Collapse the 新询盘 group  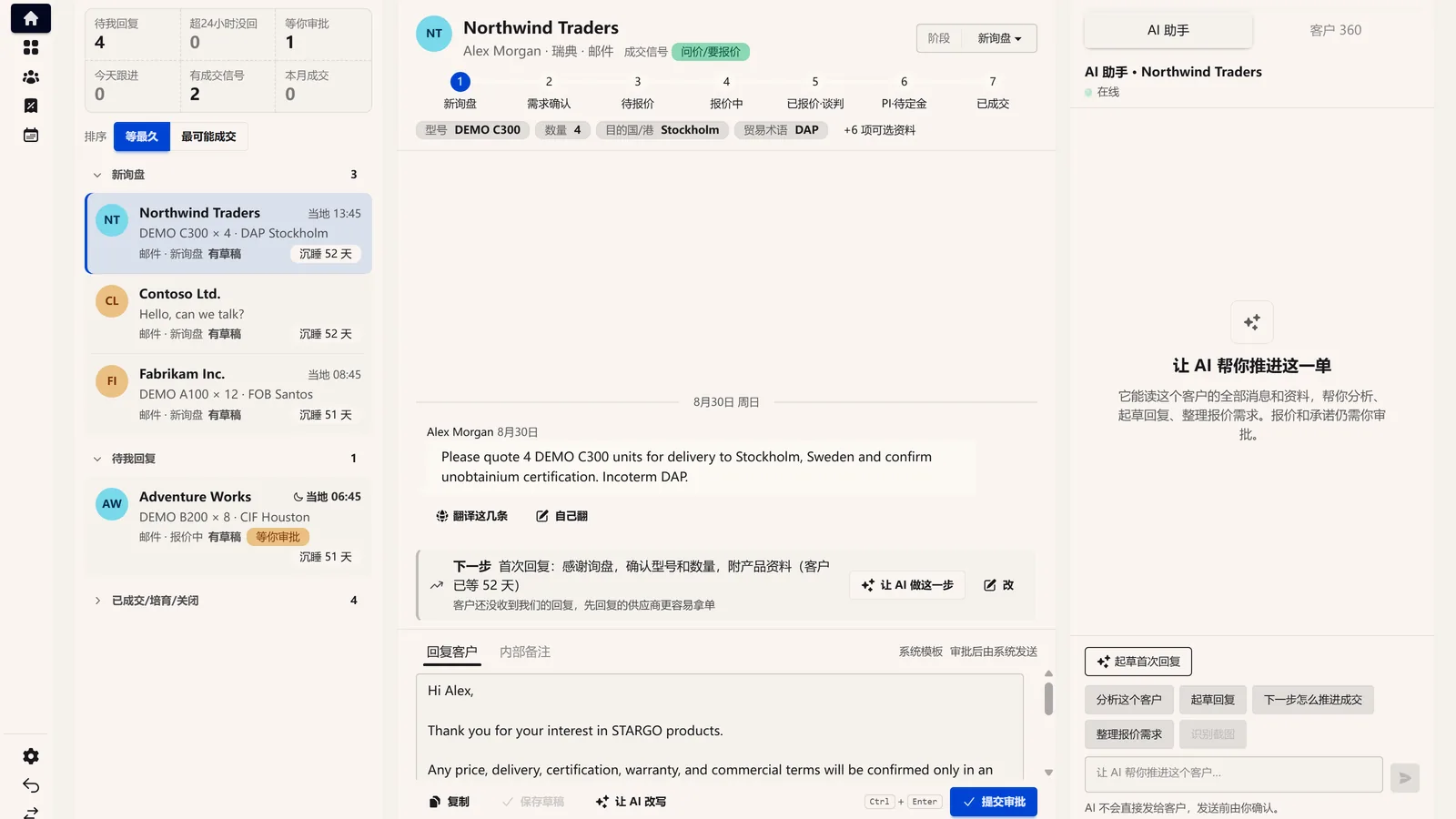point(228,175)
